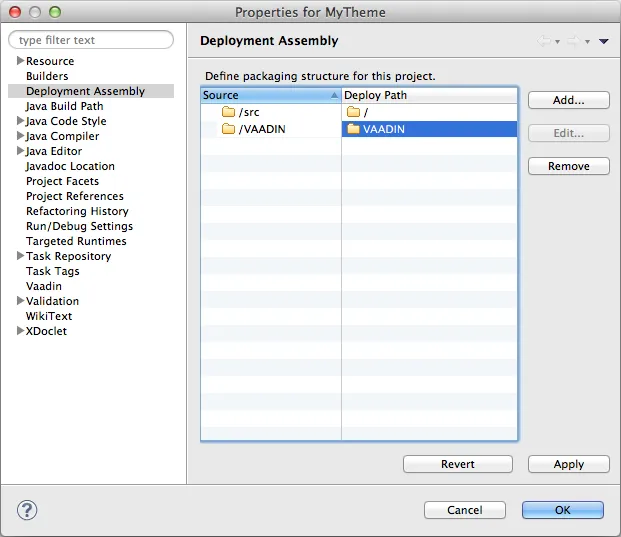Select the Validation label
The image size is (621, 537).
52,301
